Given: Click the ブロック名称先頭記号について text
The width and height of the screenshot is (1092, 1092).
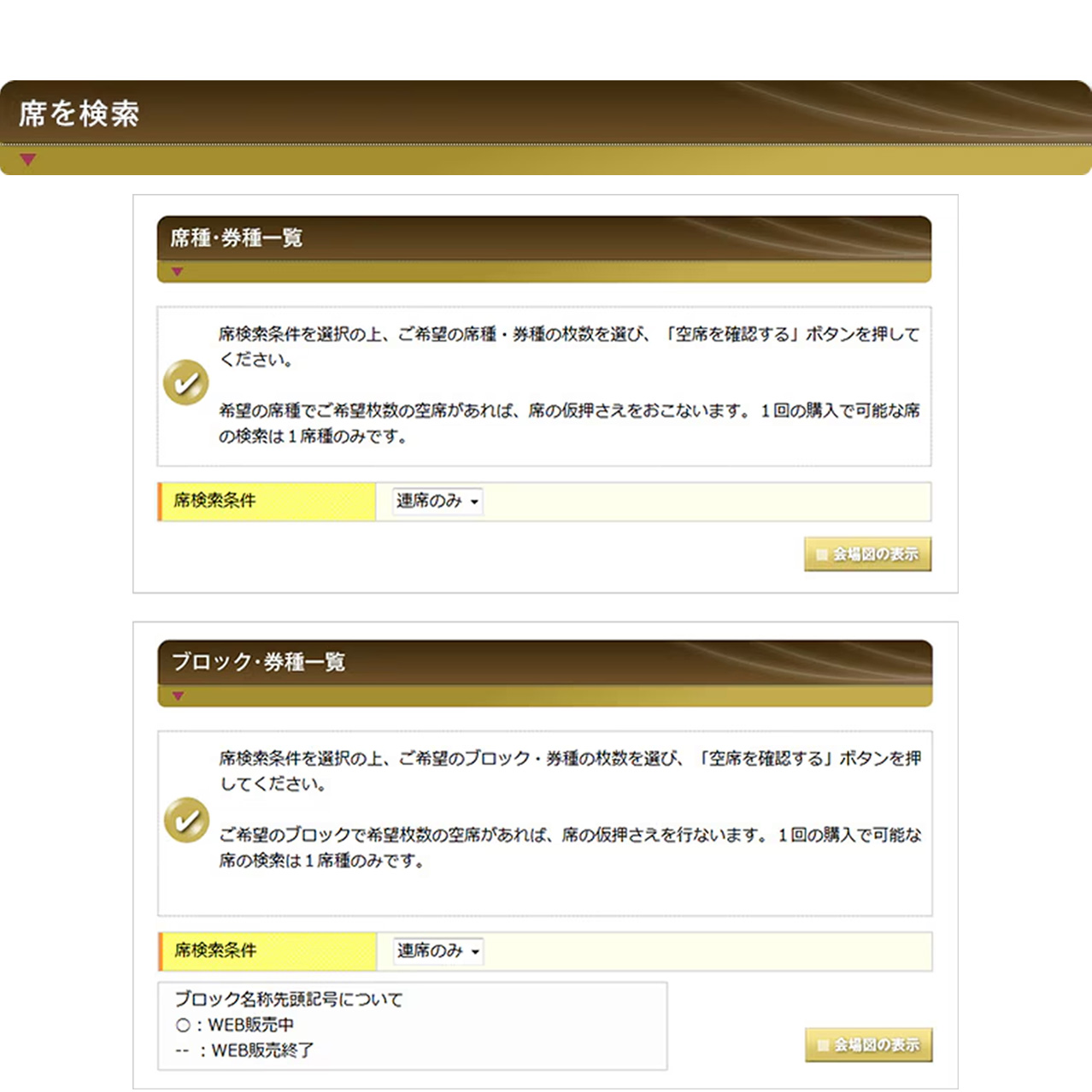Looking at the screenshot, I should tap(289, 999).
